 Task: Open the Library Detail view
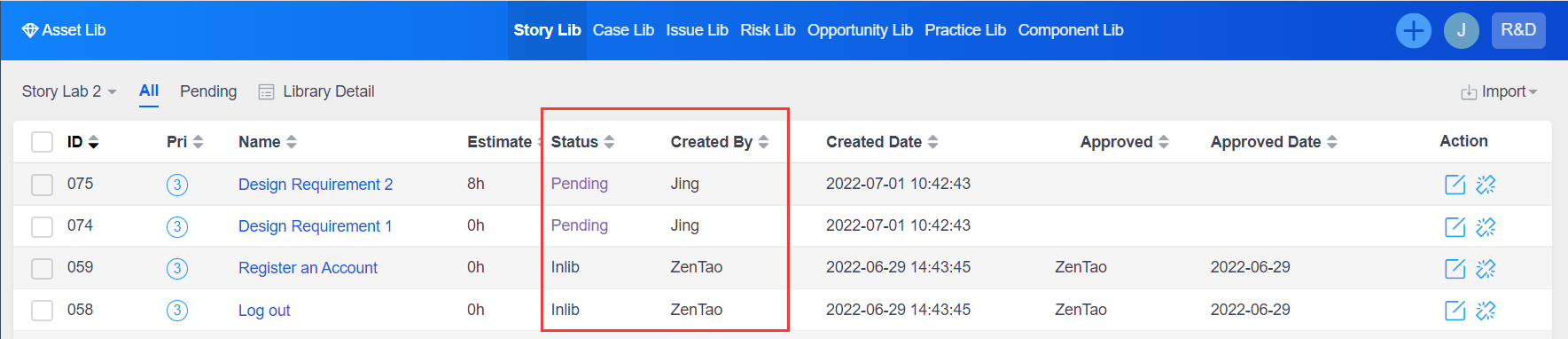coord(316,91)
